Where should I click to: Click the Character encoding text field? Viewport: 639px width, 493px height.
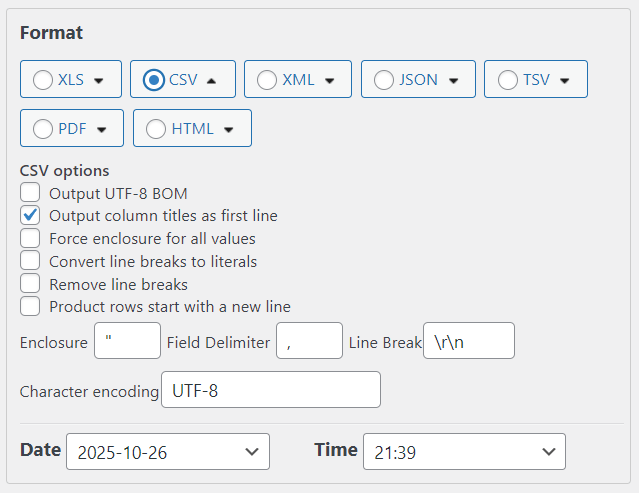[x=271, y=390]
